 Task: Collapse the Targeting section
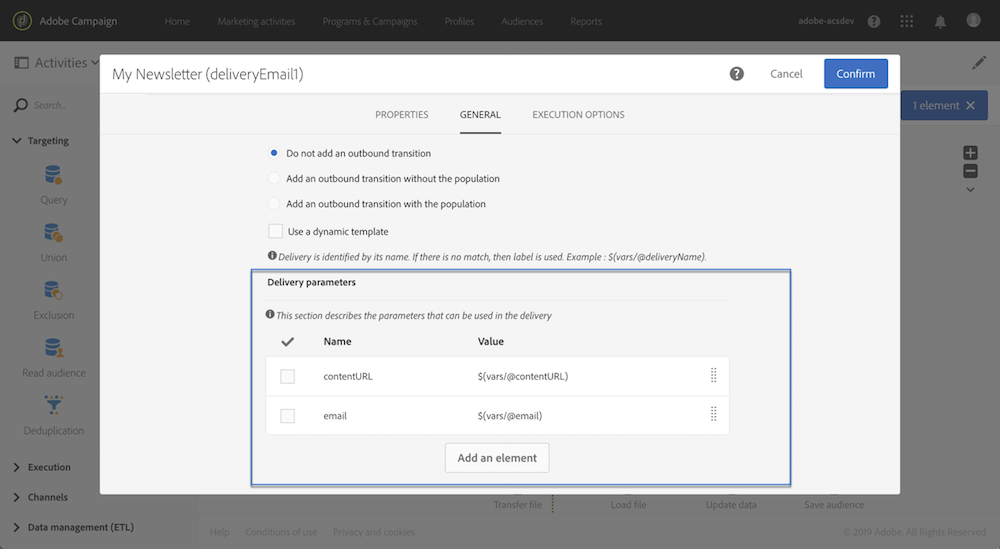click(17, 141)
